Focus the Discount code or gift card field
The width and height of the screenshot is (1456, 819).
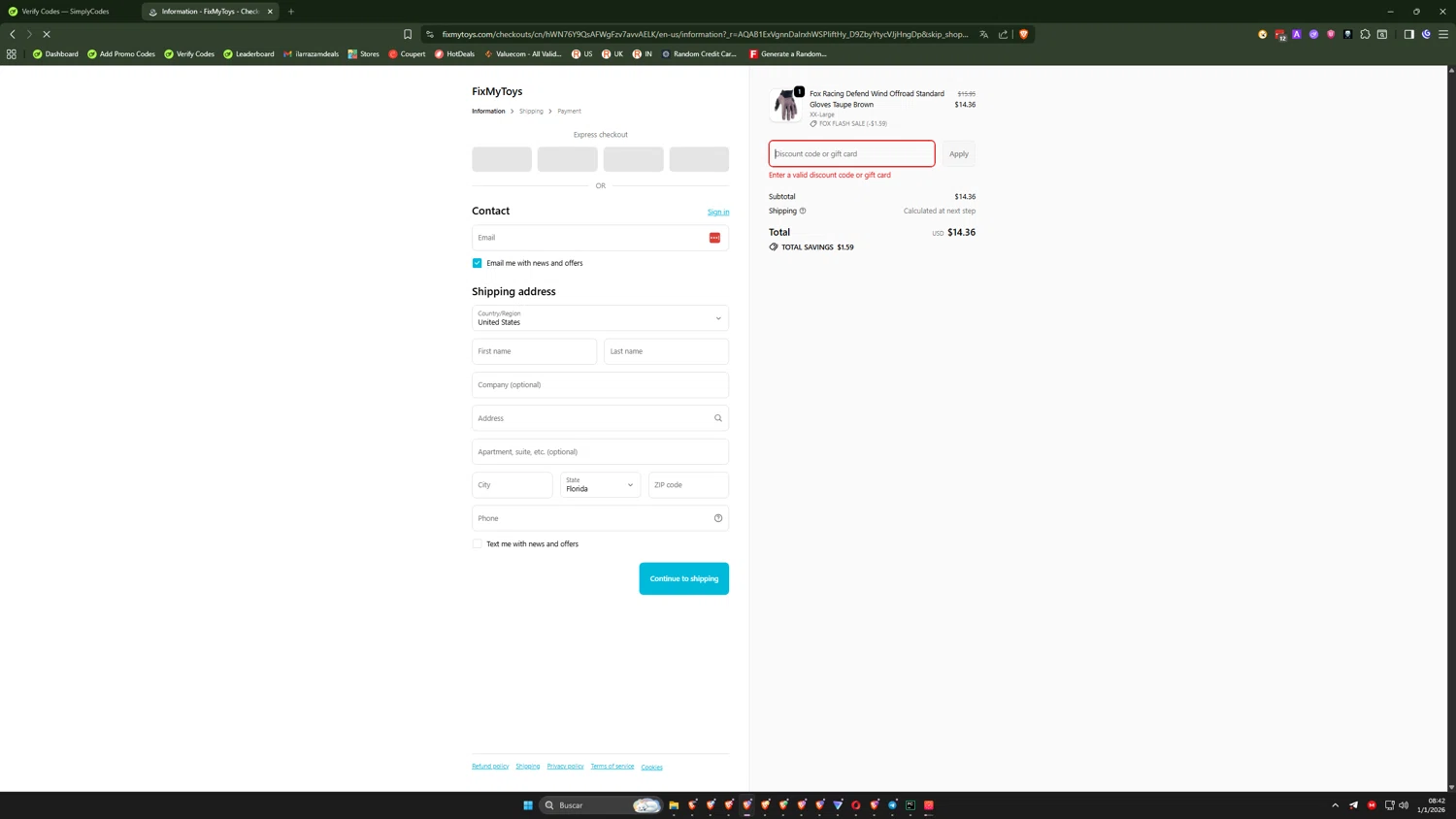(852, 153)
